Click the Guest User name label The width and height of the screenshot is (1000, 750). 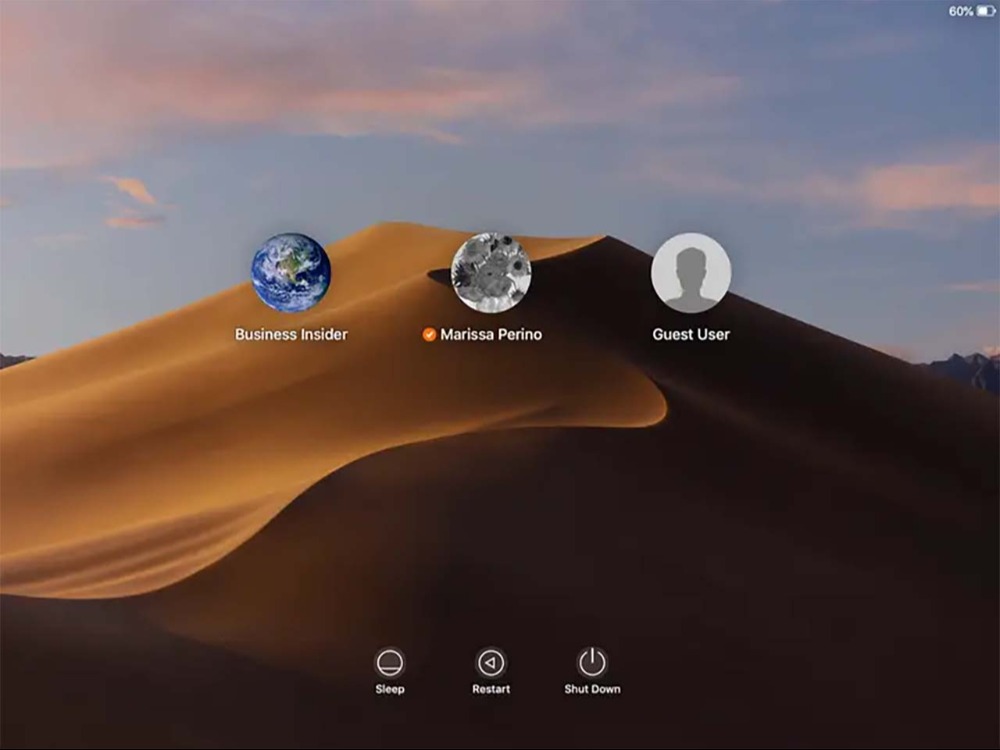[x=691, y=334]
